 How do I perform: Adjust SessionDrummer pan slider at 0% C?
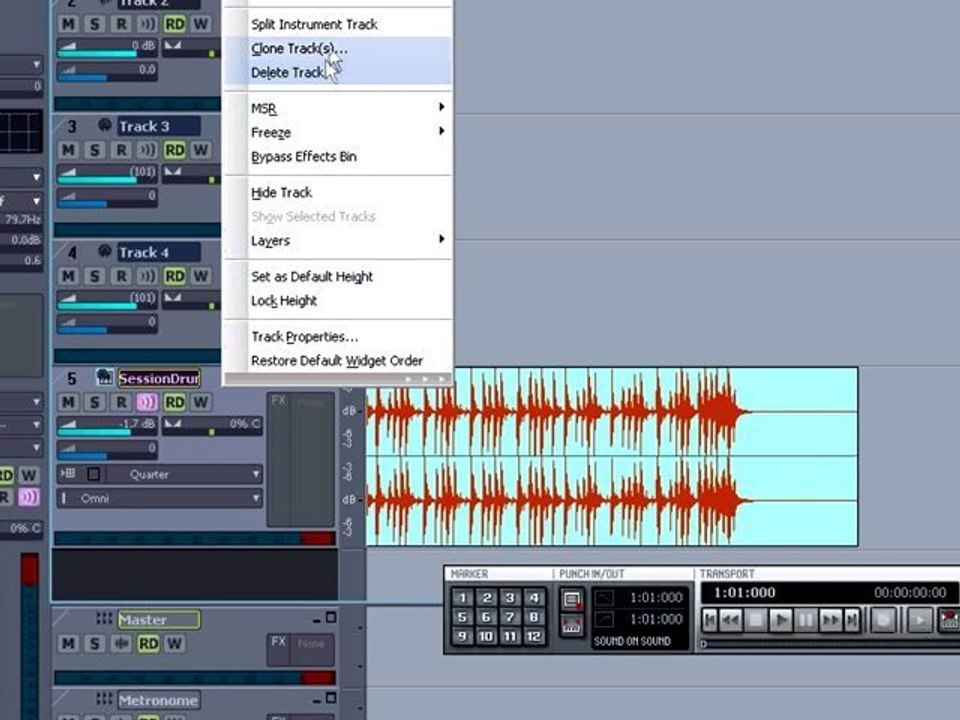pos(212,424)
